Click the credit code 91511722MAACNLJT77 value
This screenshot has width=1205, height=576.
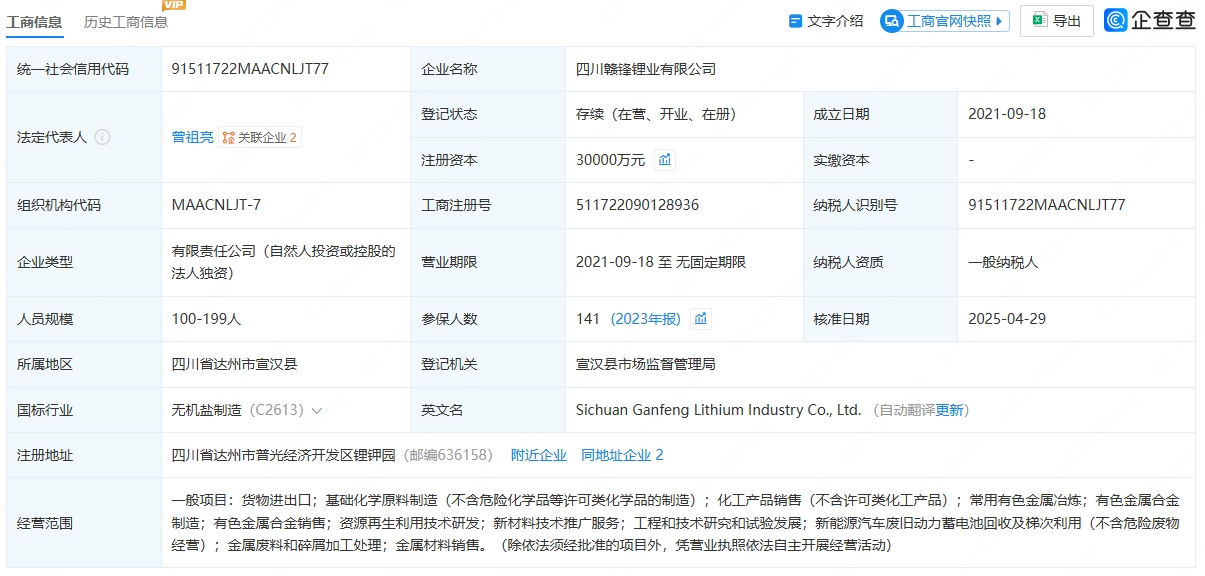pyautogui.click(x=250, y=69)
